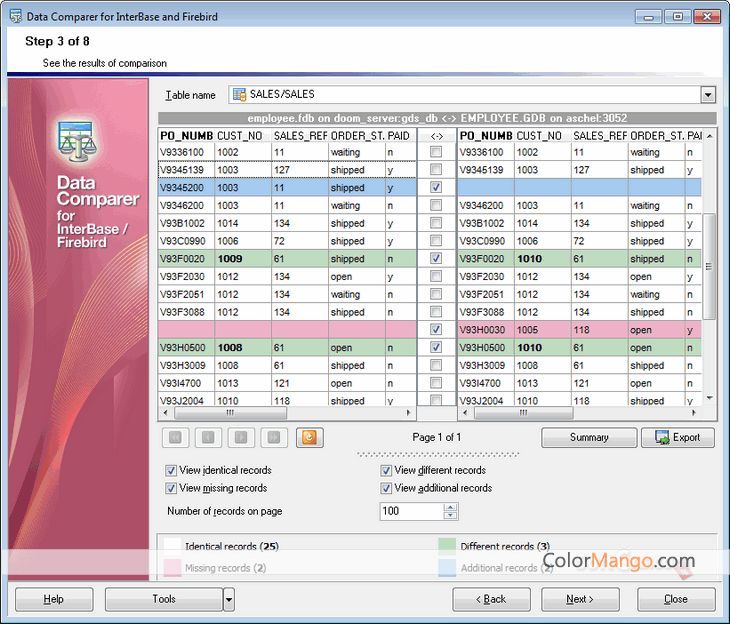Select right grid cell V93C0990

click(x=486, y=241)
